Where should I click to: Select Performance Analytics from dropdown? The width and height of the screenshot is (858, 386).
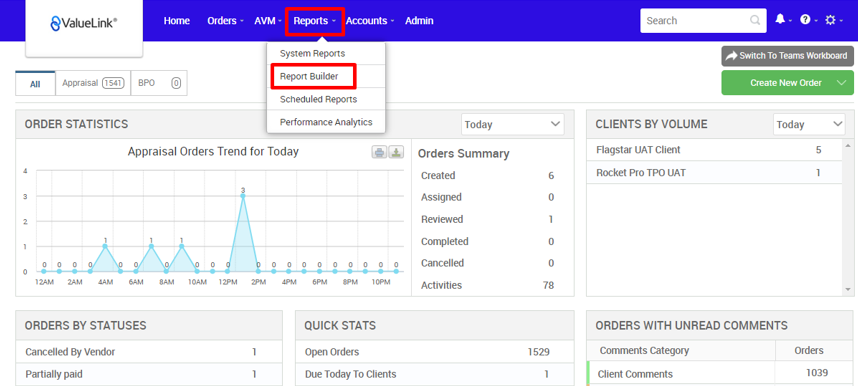click(x=326, y=122)
